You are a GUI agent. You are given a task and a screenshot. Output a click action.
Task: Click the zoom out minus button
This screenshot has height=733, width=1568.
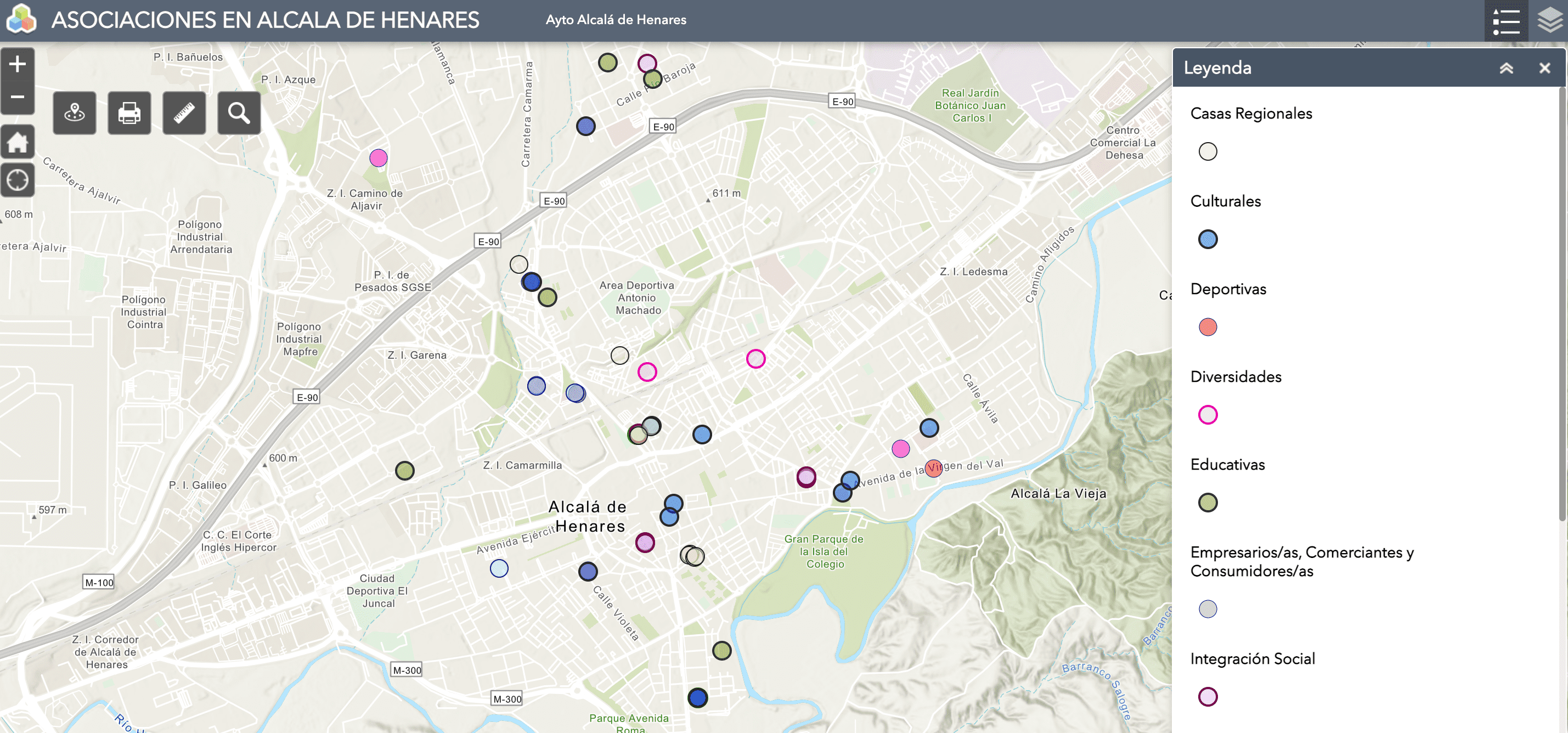point(17,97)
